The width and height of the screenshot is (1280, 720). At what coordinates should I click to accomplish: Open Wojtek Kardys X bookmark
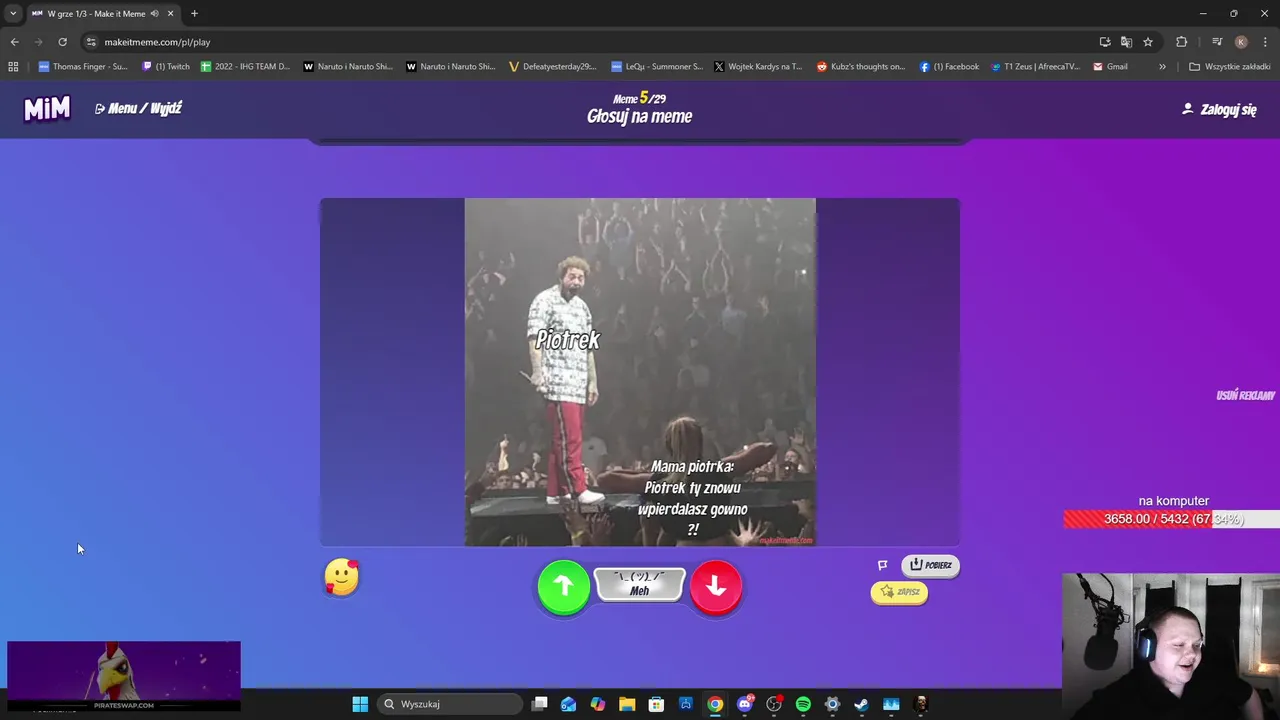758,67
